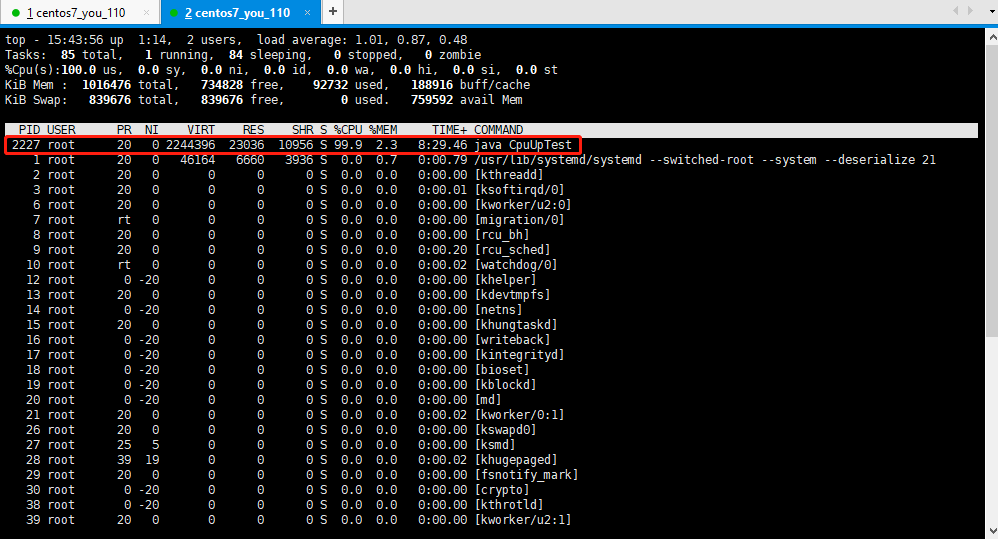
Task: Click green status dot on first tab
Action: pos(16,13)
